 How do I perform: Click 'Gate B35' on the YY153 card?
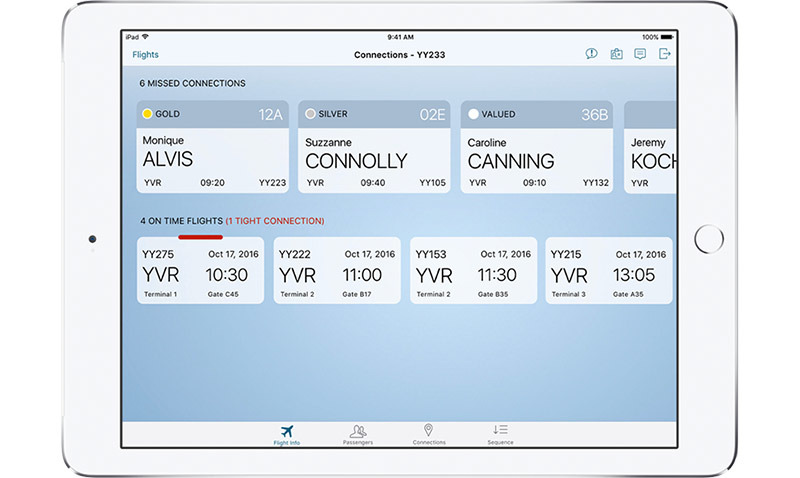pos(493,294)
